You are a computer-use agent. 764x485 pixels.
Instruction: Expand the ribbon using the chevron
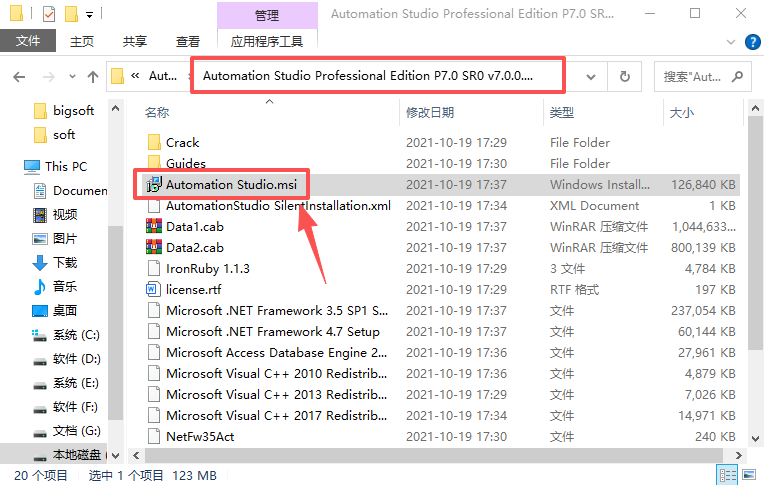(x=731, y=42)
